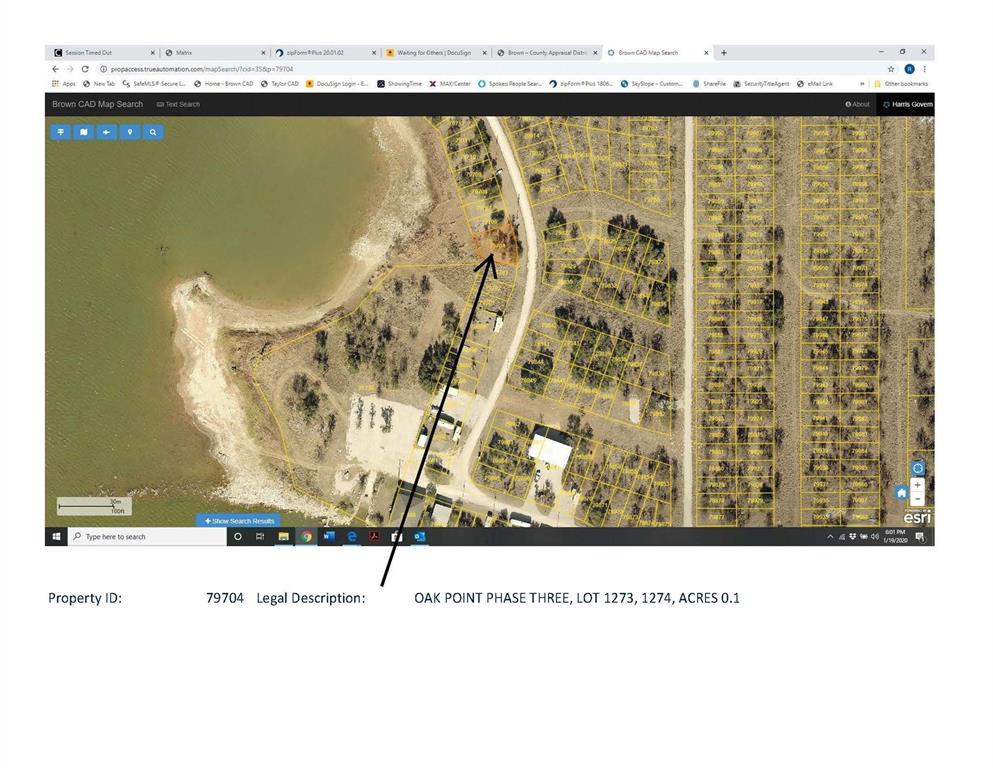
Task: Open the ShareFile bookmark
Action: [x=709, y=84]
